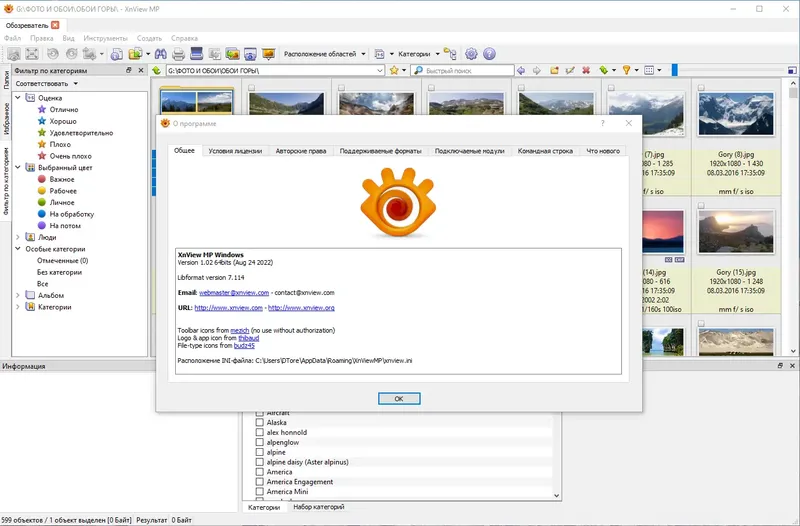
Task: Click the slideshow icon in toolbar
Action: (x=268, y=54)
